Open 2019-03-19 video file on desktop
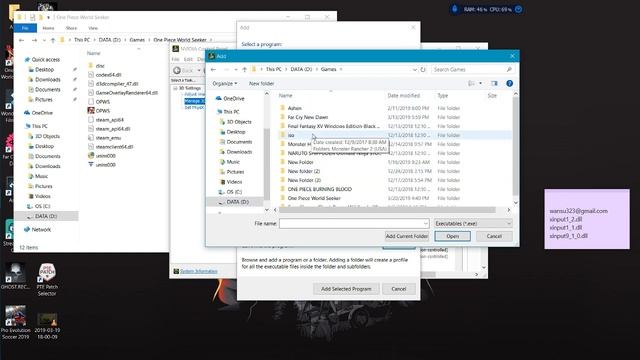 pyautogui.click(x=47, y=326)
